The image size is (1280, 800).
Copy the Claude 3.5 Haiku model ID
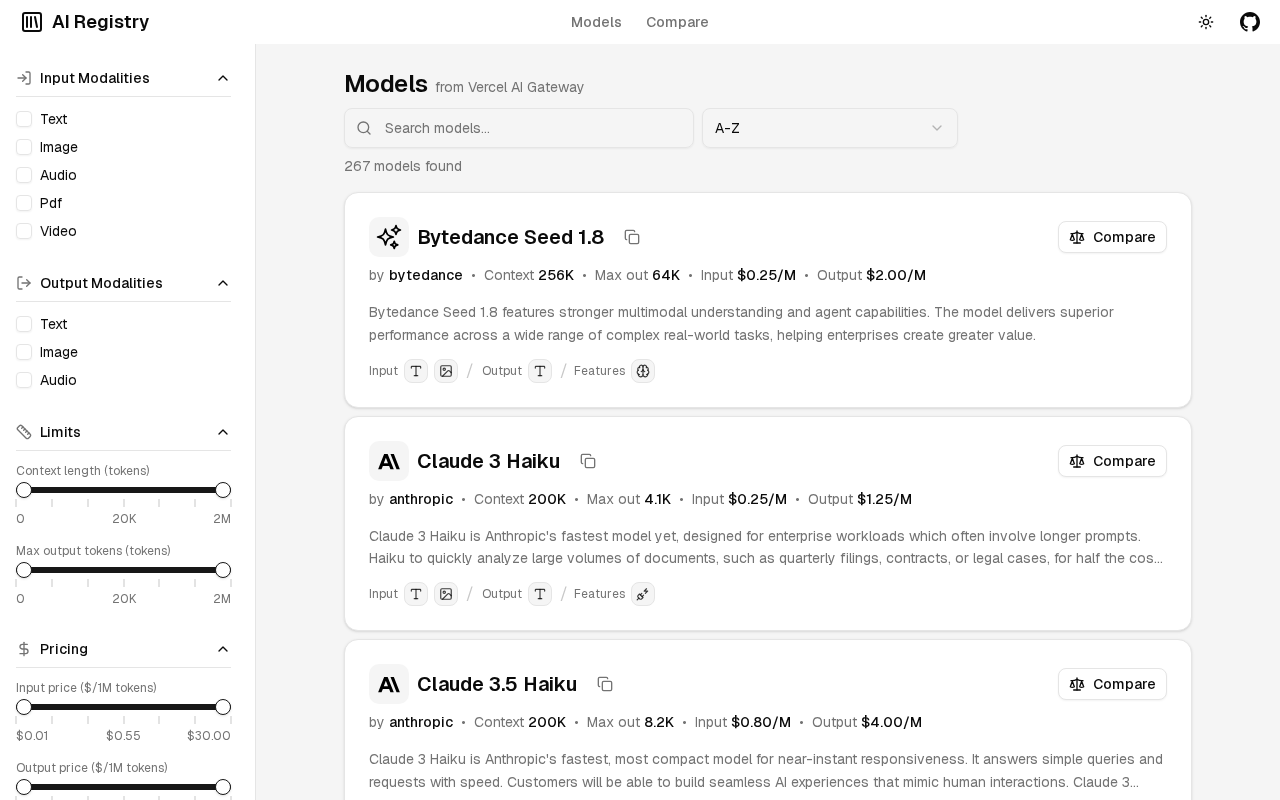(x=605, y=684)
